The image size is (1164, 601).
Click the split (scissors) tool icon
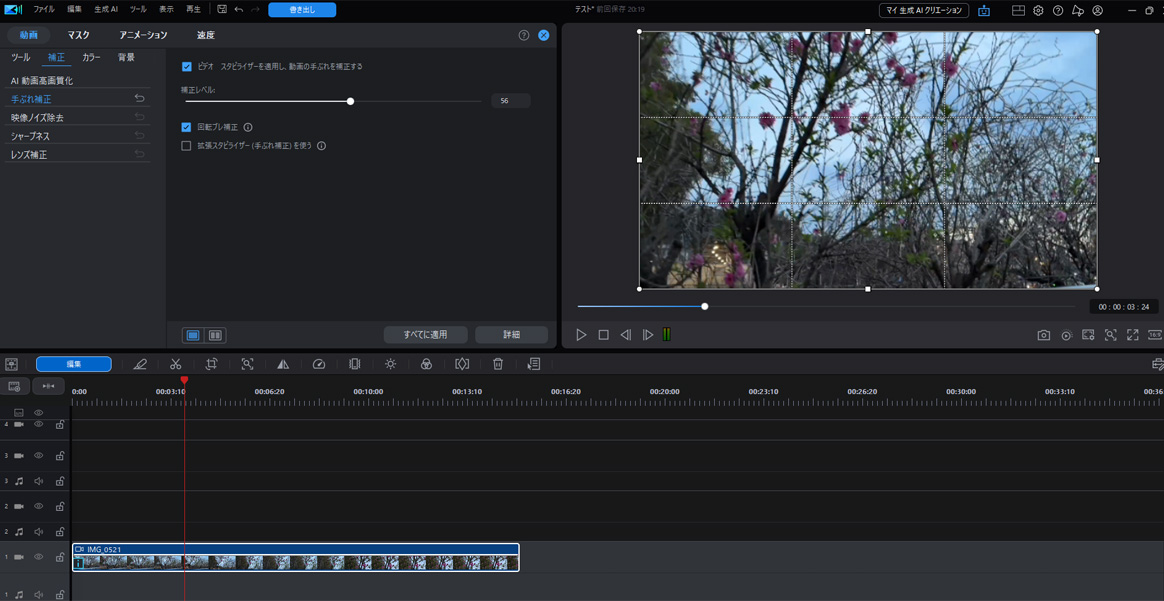point(176,364)
